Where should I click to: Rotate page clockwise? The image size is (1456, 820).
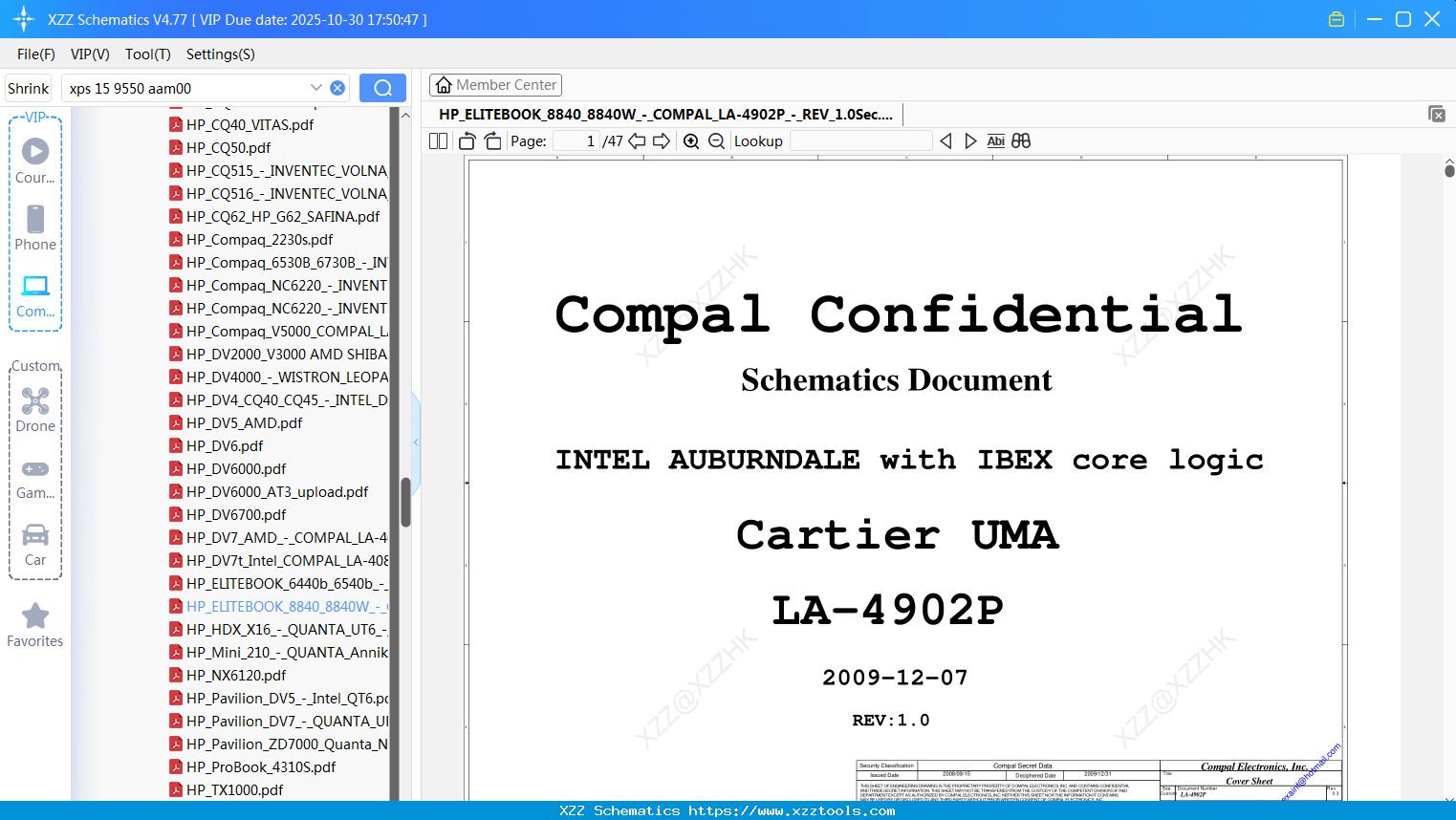click(492, 140)
